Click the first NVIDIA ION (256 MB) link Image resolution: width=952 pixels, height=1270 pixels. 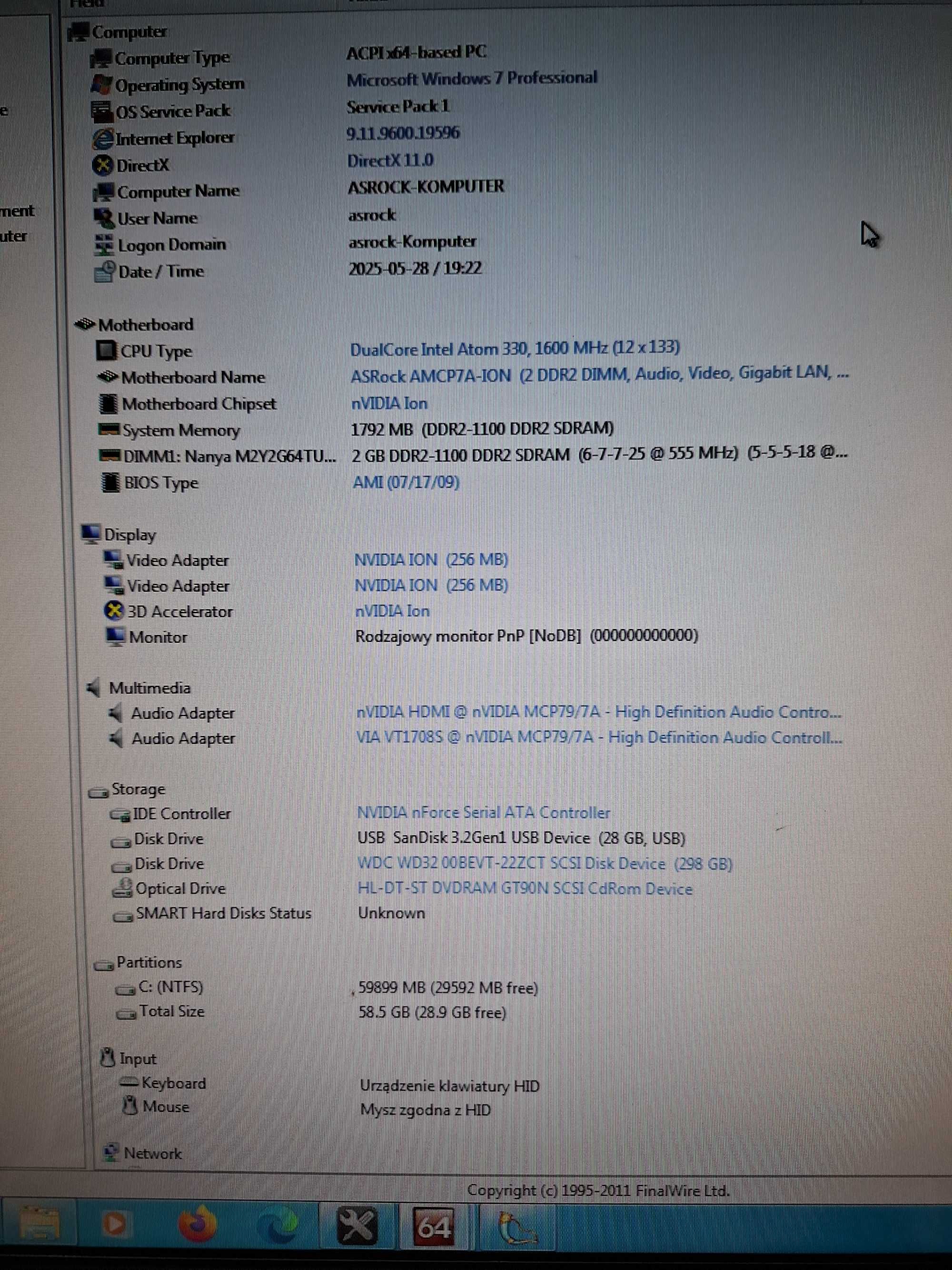[431, 559]
